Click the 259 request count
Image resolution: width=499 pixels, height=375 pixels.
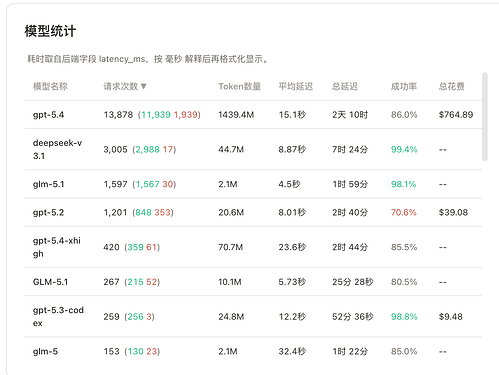coord(111,317)
